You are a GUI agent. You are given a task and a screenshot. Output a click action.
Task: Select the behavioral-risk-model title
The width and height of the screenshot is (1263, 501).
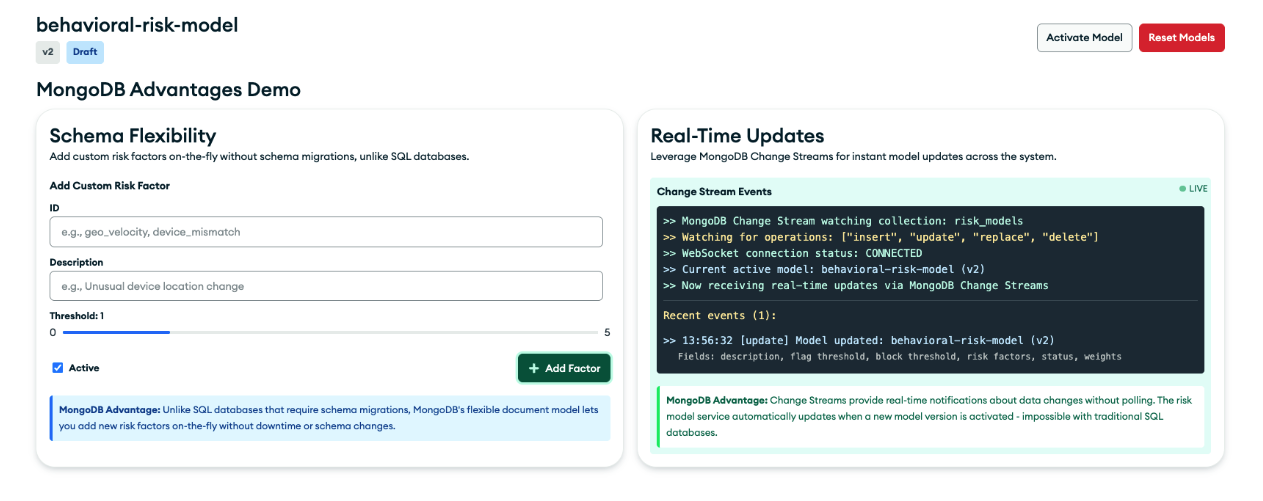(x=137, y=25)
